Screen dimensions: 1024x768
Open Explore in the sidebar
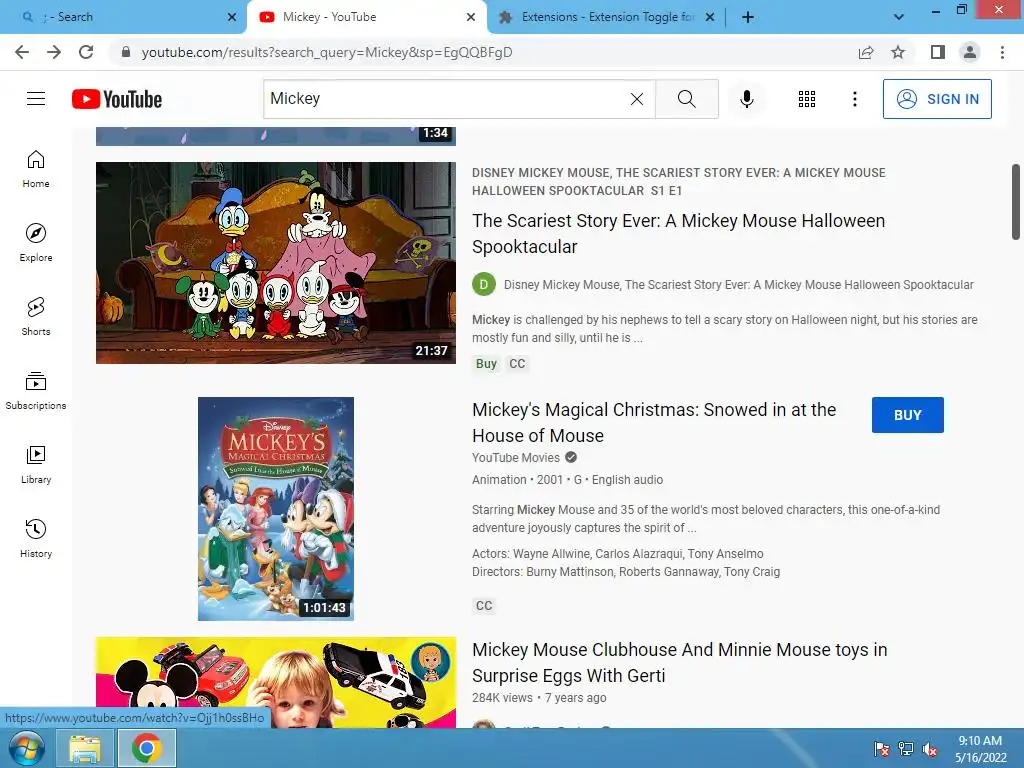tap(36, 243)
